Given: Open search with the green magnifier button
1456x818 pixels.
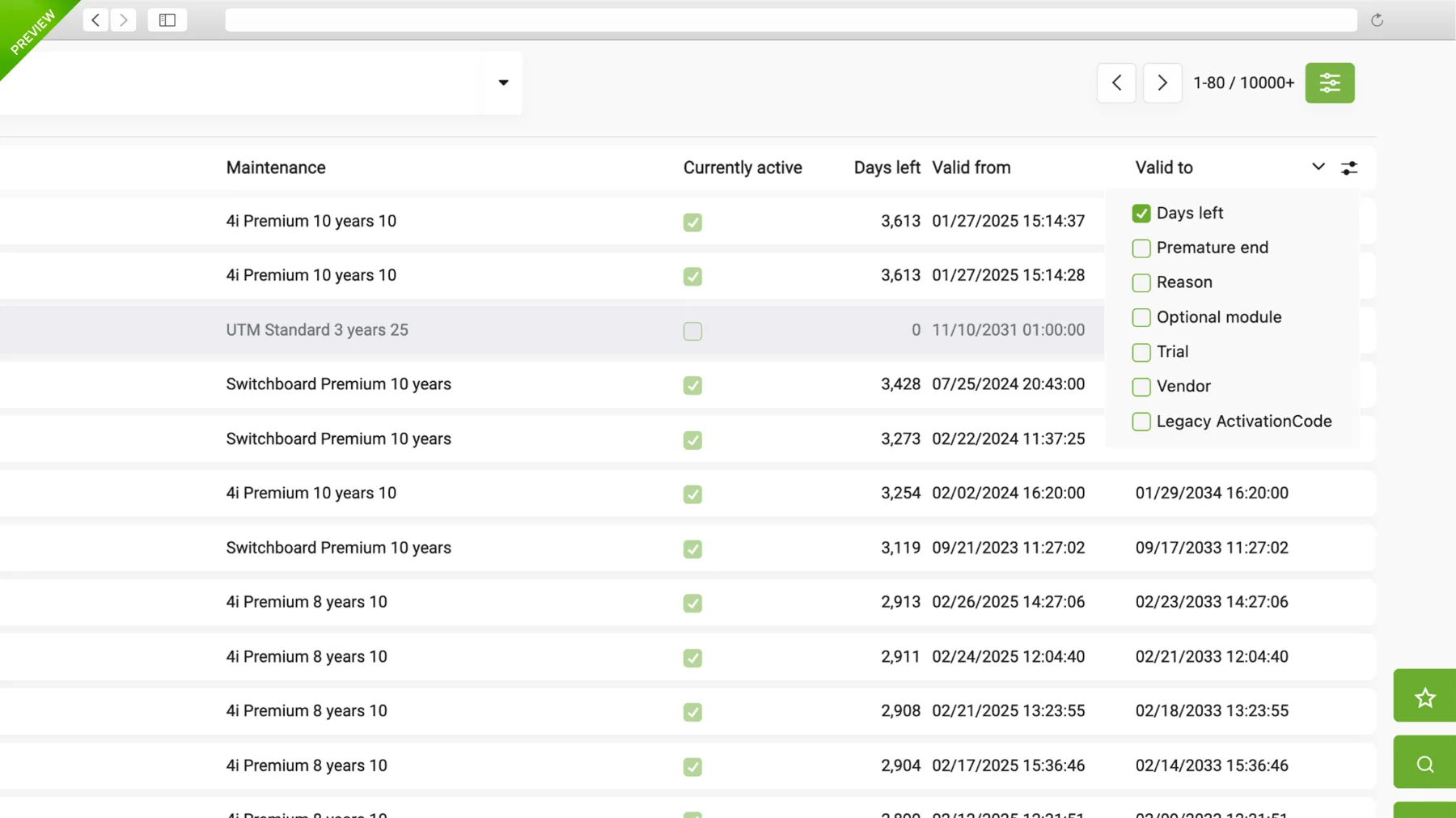Looking at the screenshot, I should tap(1424, 762).
